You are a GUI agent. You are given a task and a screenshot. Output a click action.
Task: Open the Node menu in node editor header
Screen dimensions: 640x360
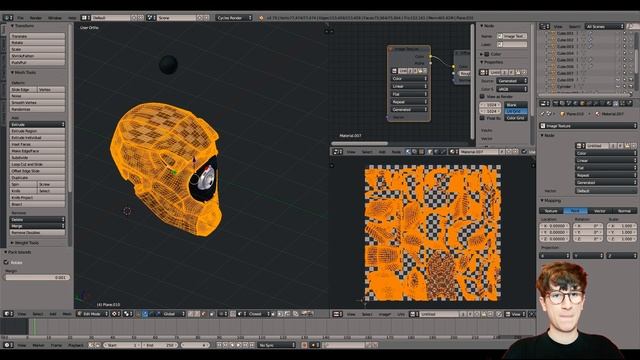point(396,152)
